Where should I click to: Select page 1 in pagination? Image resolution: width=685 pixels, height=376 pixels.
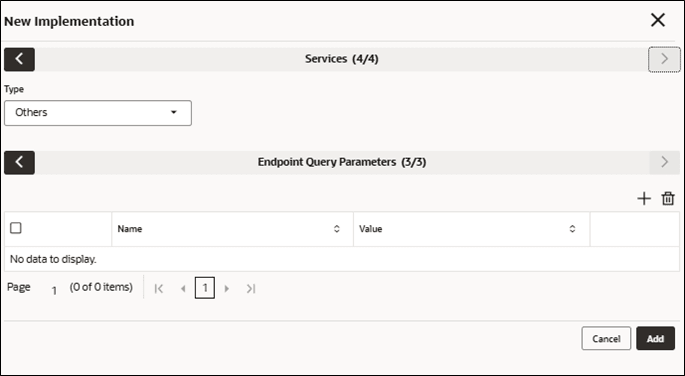pyautogui.click(x=204, y=288)
